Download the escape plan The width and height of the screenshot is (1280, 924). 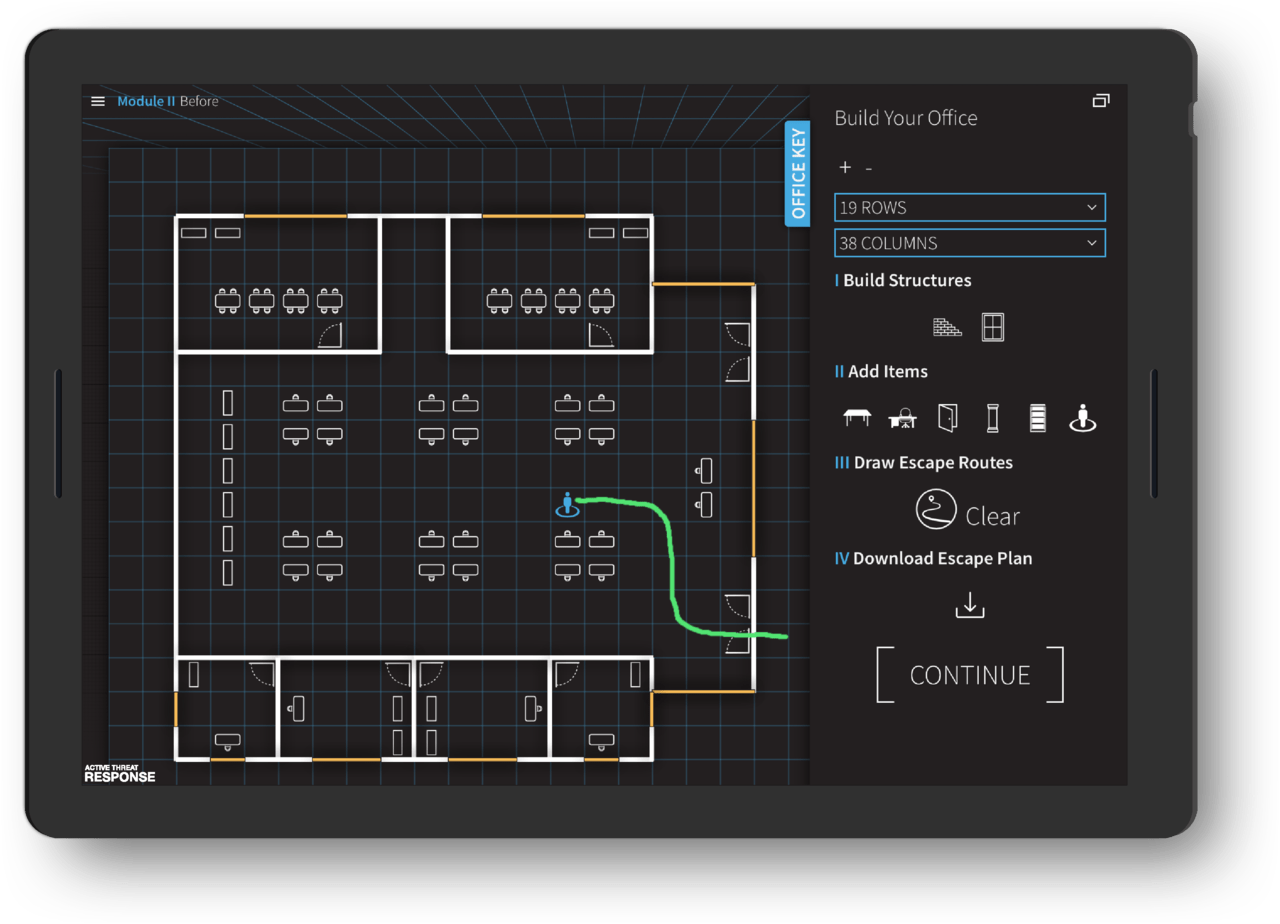coord(969,605)
